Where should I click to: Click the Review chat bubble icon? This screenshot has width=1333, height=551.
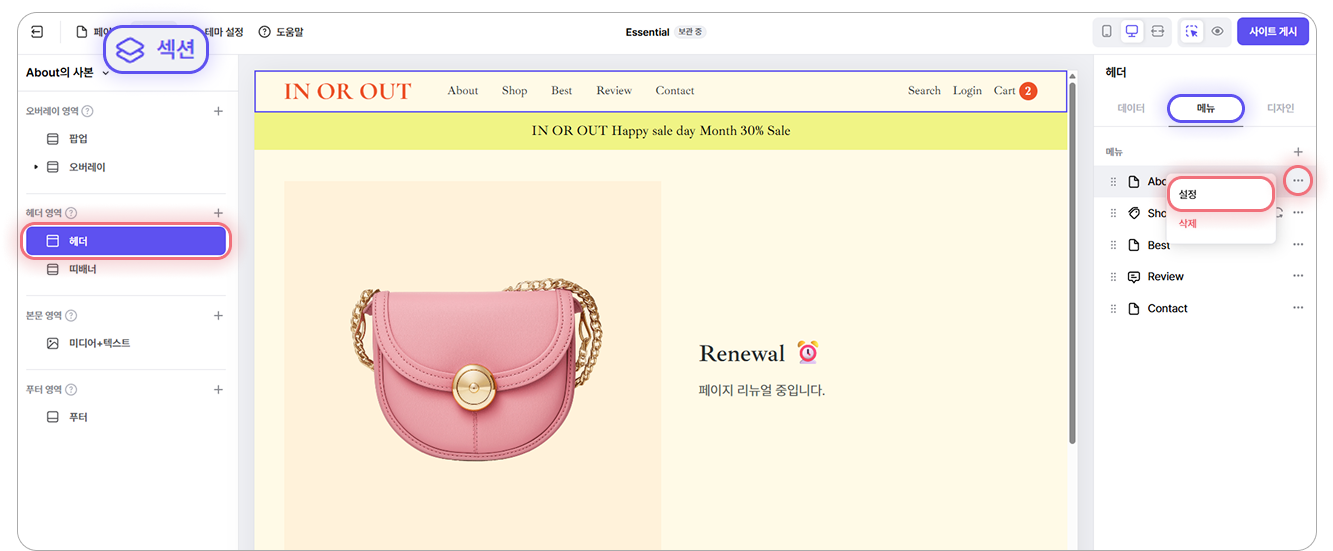click(x=1134, y=277)
